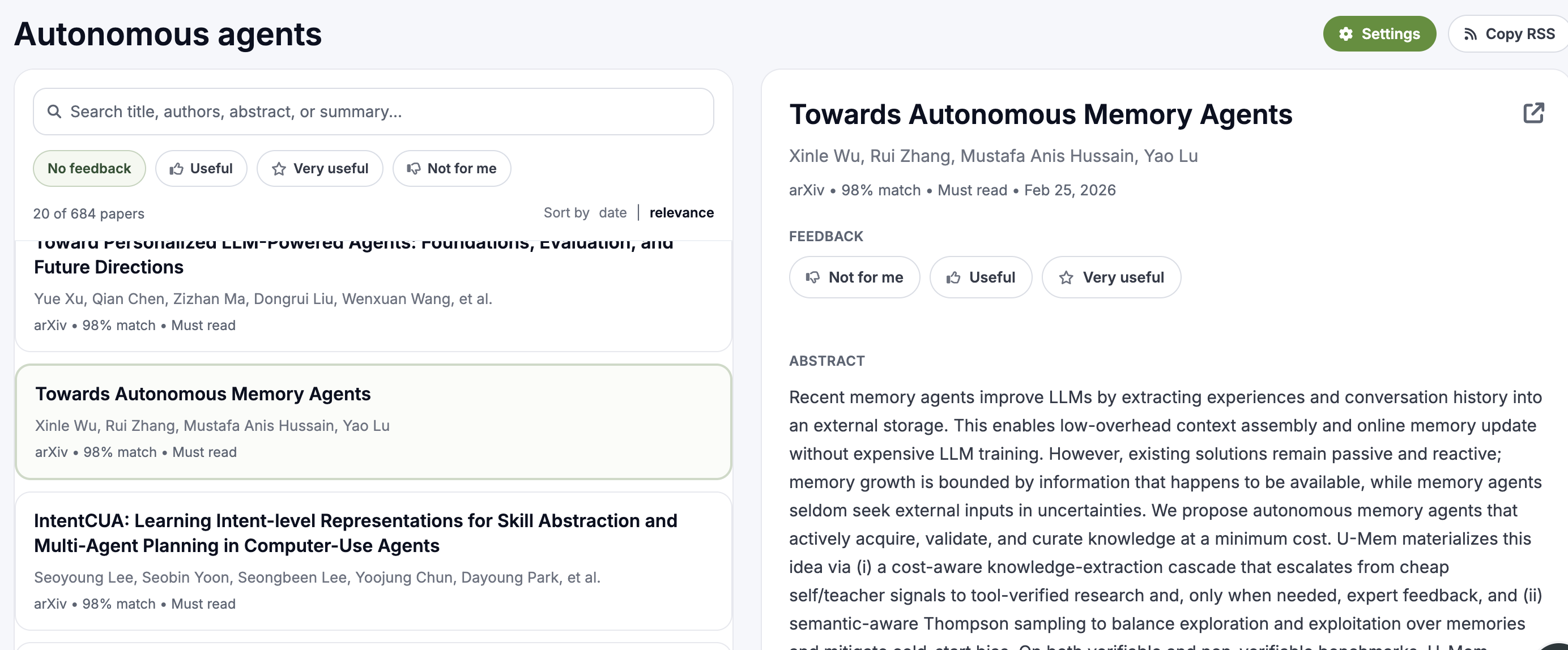Toggle the Not for me filter in paper list
The height and width of the screenshot is (650, 1568).
[451, 169]
